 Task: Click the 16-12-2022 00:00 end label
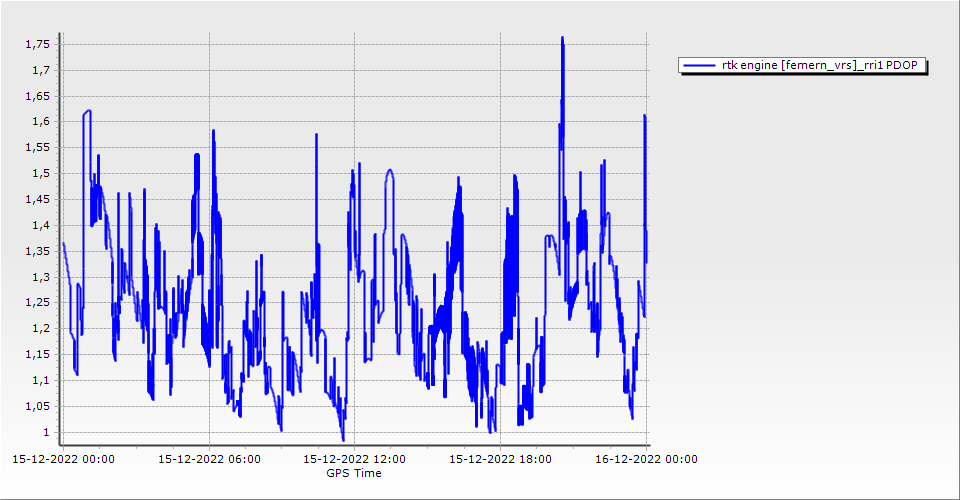pos(646,460)
